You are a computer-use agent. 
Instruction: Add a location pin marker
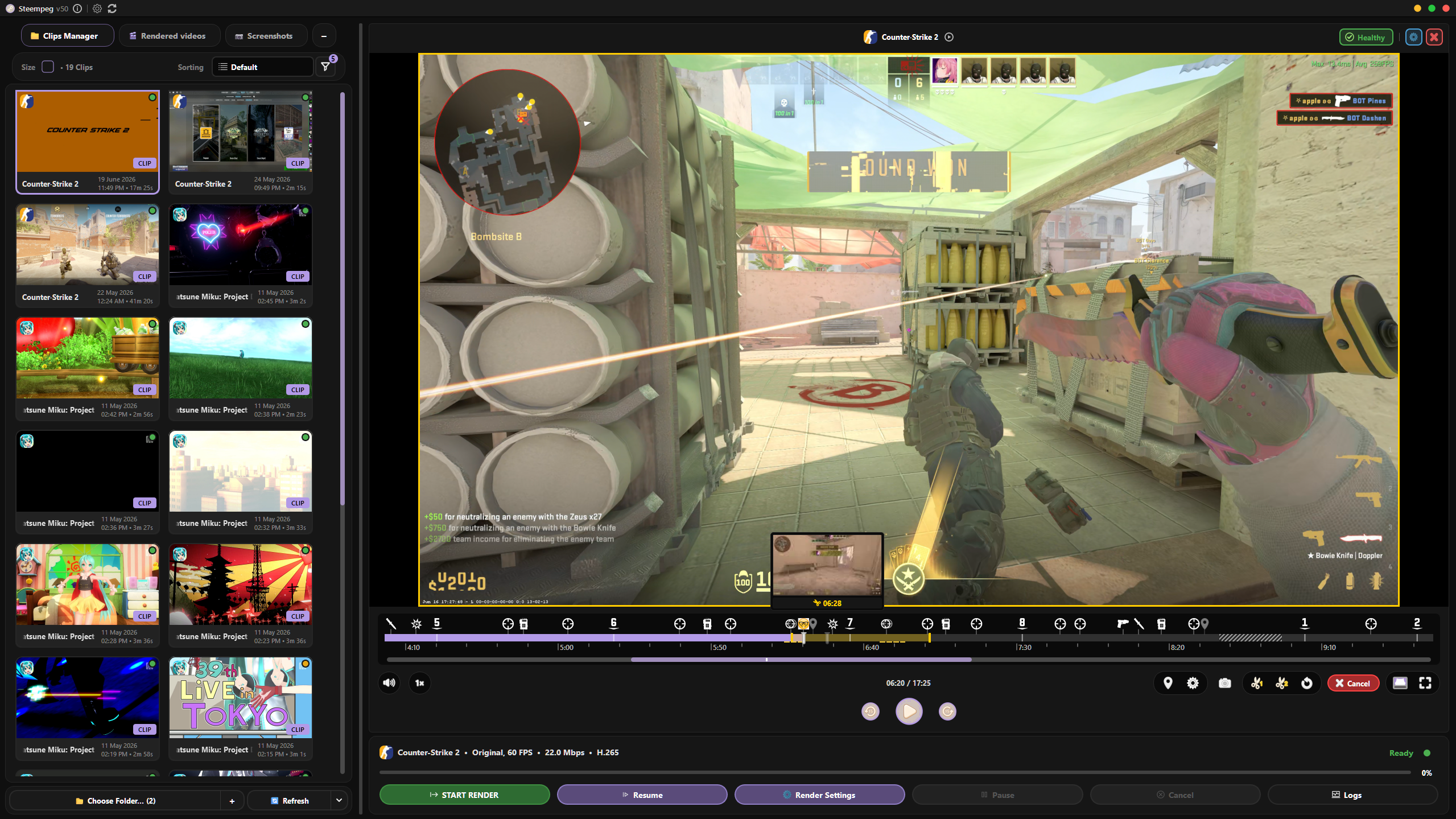pos(1168,683)
